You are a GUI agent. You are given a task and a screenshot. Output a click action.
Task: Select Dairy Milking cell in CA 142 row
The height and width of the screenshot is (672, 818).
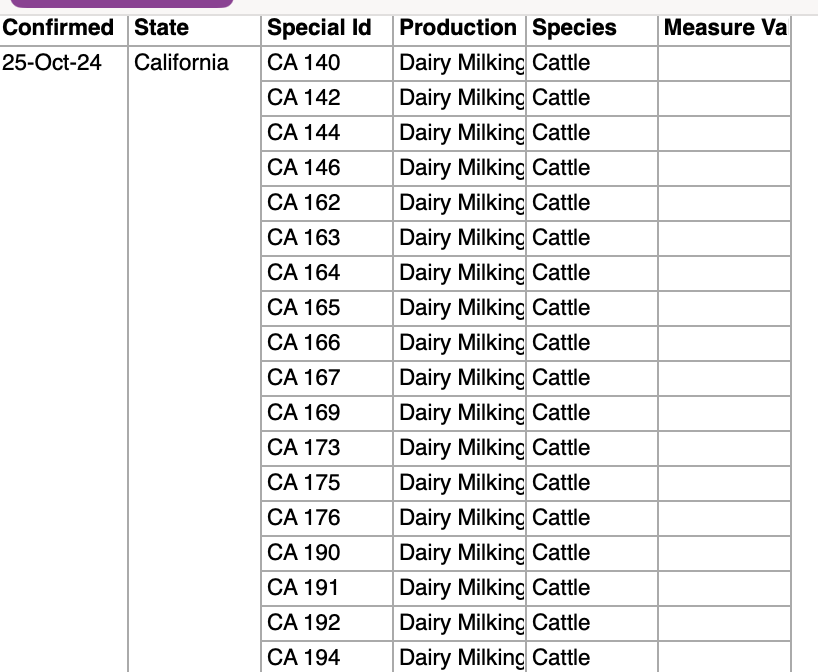(x=459, y=98)
